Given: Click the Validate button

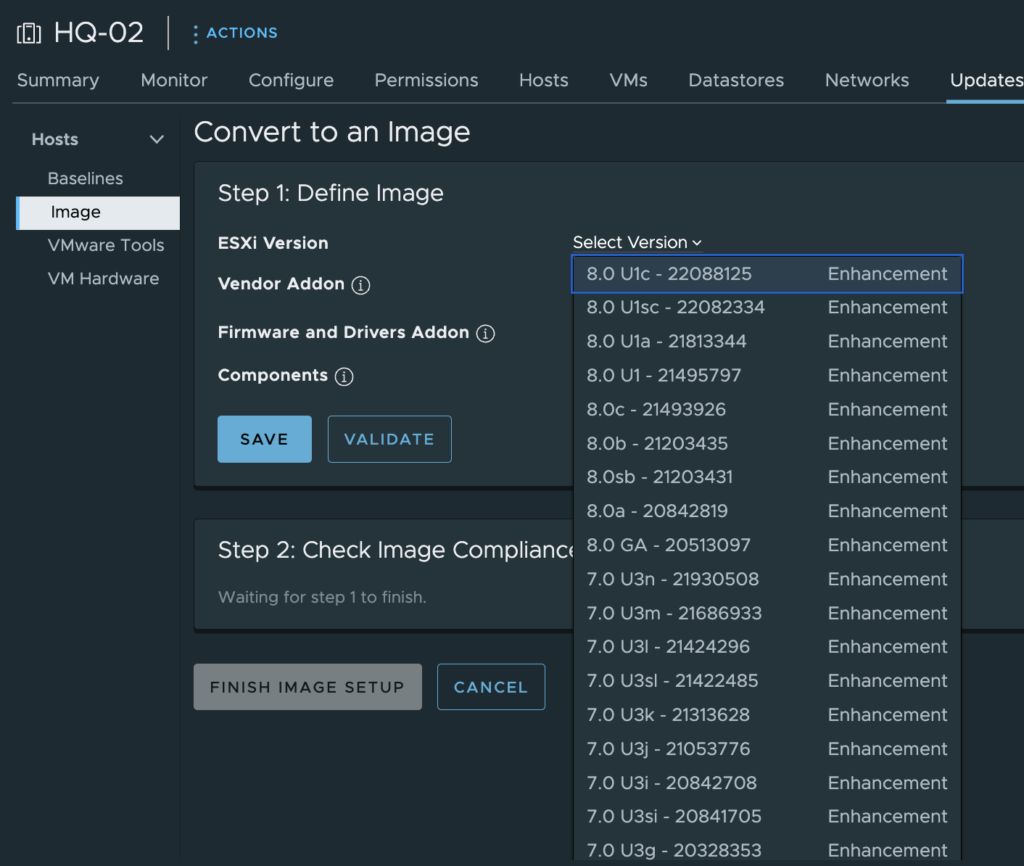Looking at the screenshot, I should click(x=389, y=439).
